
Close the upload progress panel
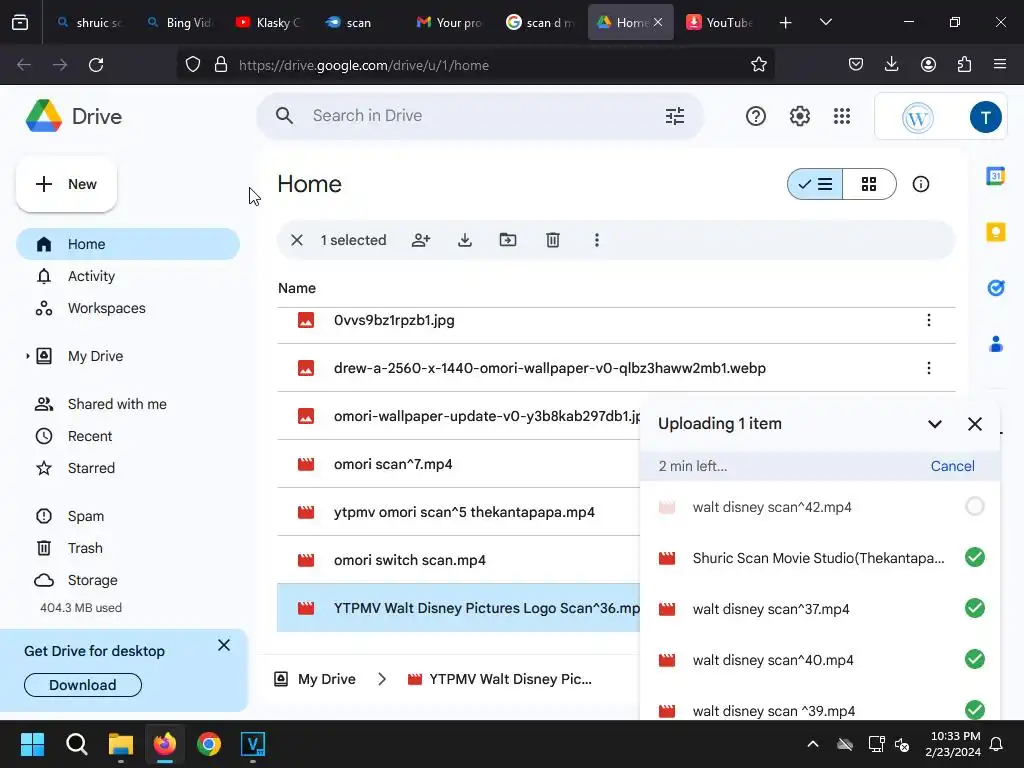point(974,424)
